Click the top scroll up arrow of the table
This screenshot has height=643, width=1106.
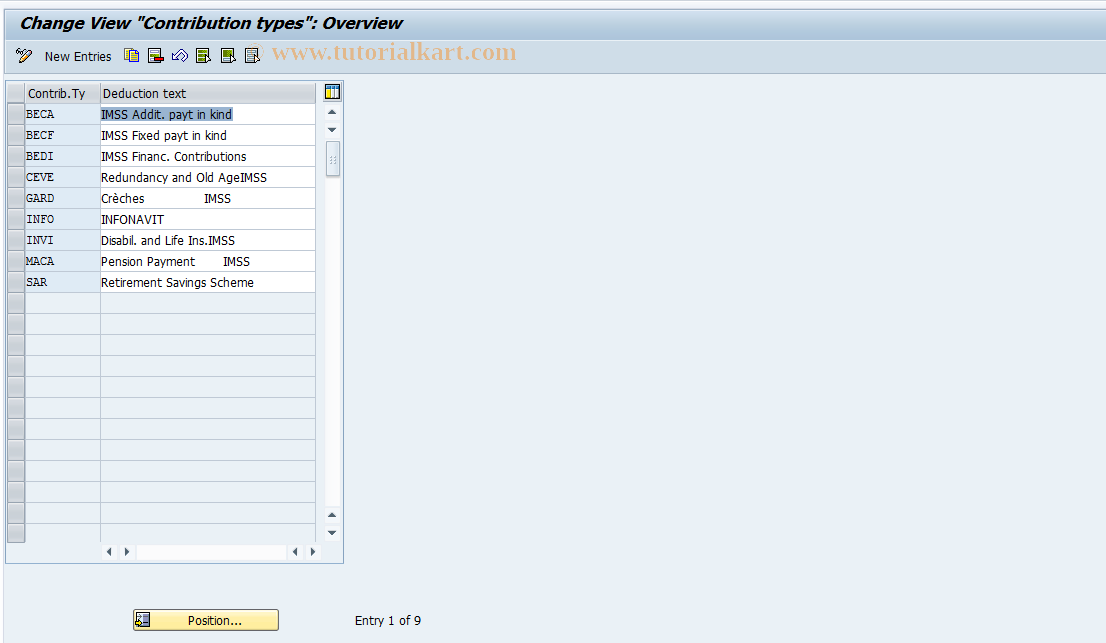pyautogui.click(x=332, y=112)
